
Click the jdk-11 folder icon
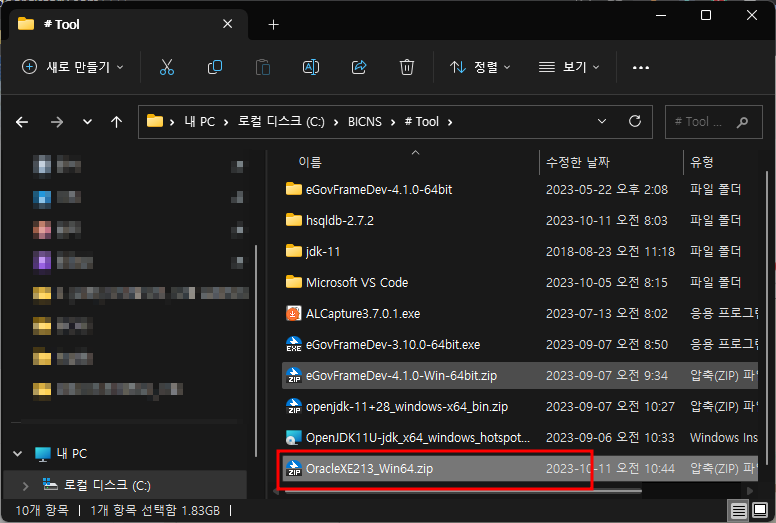293,251
